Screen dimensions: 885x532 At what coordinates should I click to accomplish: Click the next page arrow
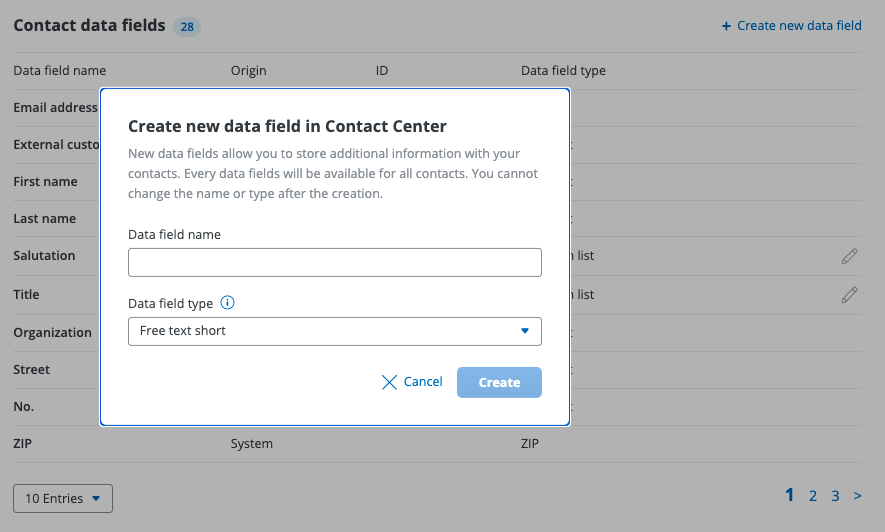(x=857, y=495)
